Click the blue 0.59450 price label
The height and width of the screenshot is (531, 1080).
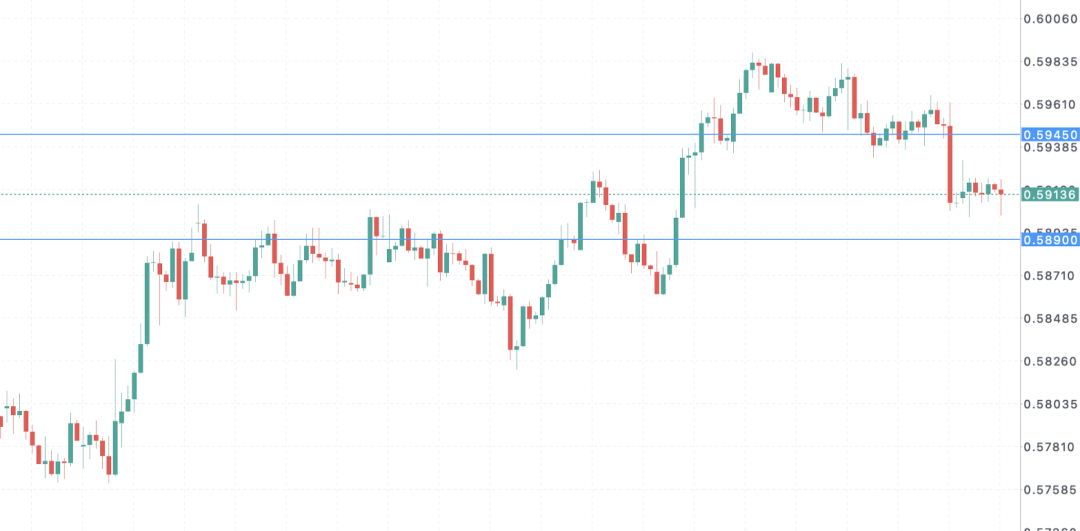tap(1050, 134)
